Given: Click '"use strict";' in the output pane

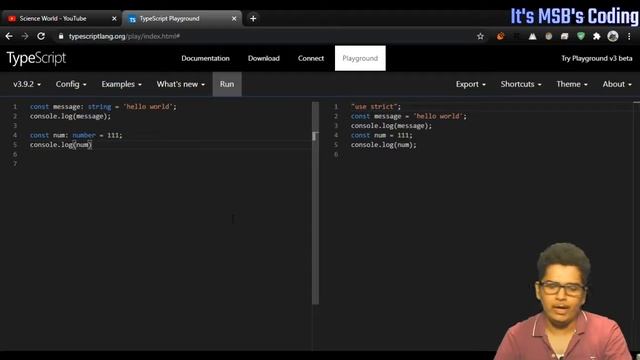Looking at the screenshot, I should tap(376, 107).
